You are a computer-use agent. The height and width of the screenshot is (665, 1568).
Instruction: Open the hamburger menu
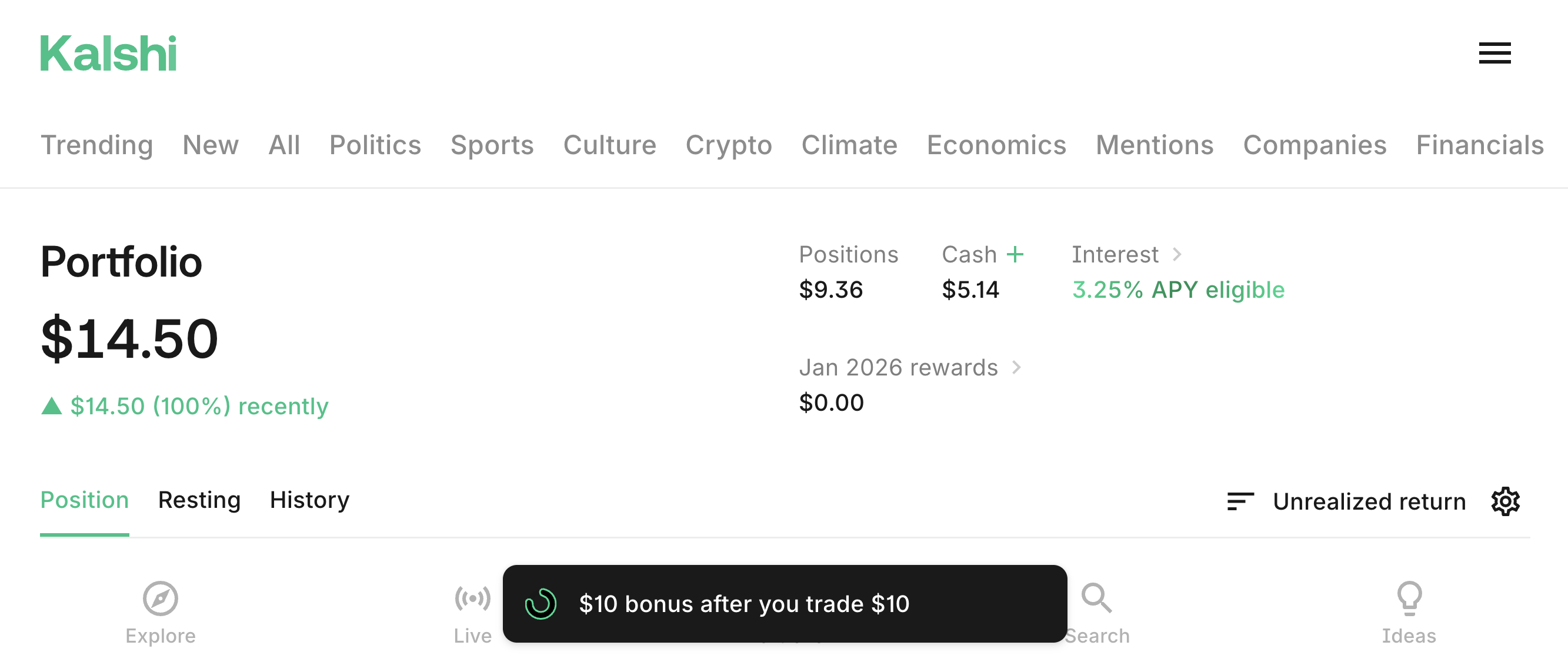(x=1494, y=53)
